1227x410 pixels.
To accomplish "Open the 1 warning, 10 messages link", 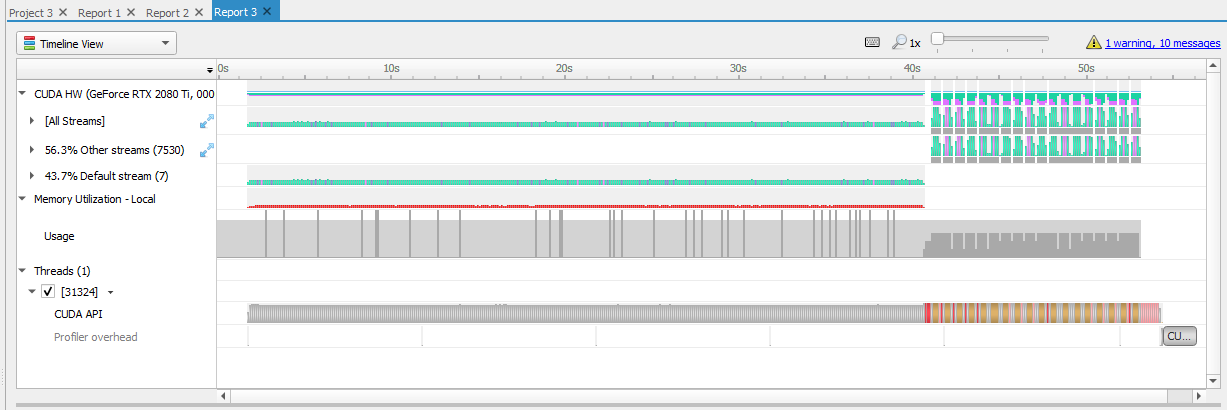I will [1162, 43].
